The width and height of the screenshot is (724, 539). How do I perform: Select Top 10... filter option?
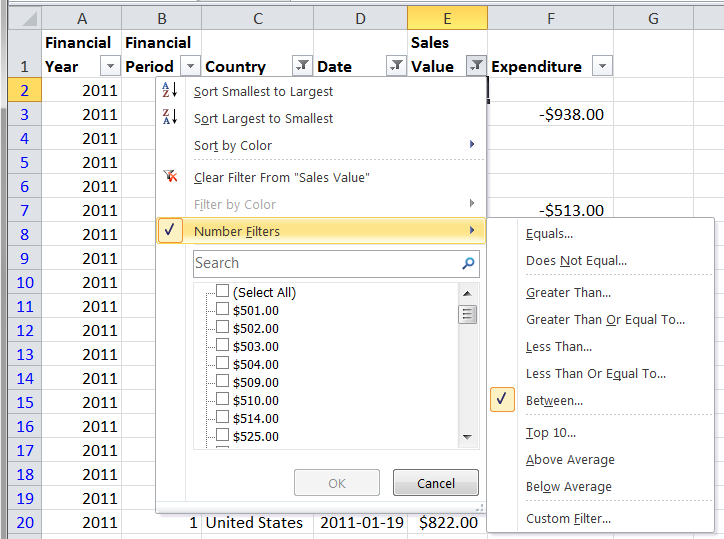click(551, 433)
